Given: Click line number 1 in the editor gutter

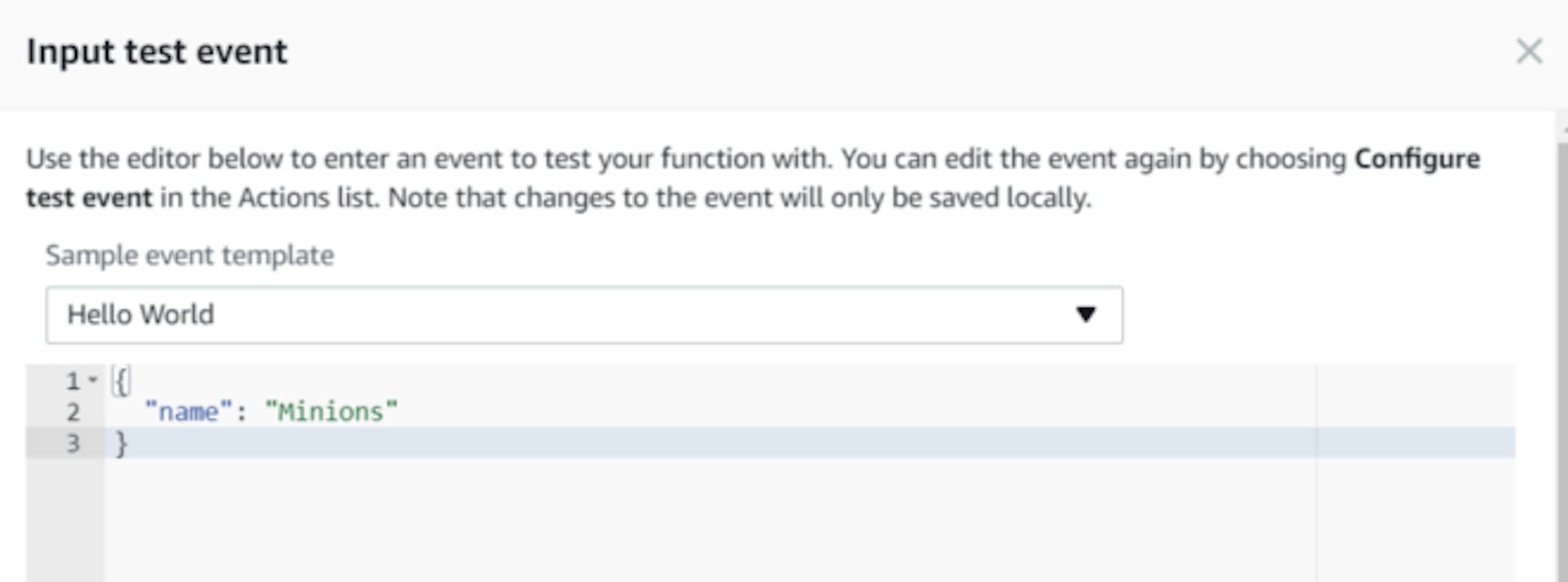Looking at the screenshot, I should pyautogui.click(x=73, y=380).
